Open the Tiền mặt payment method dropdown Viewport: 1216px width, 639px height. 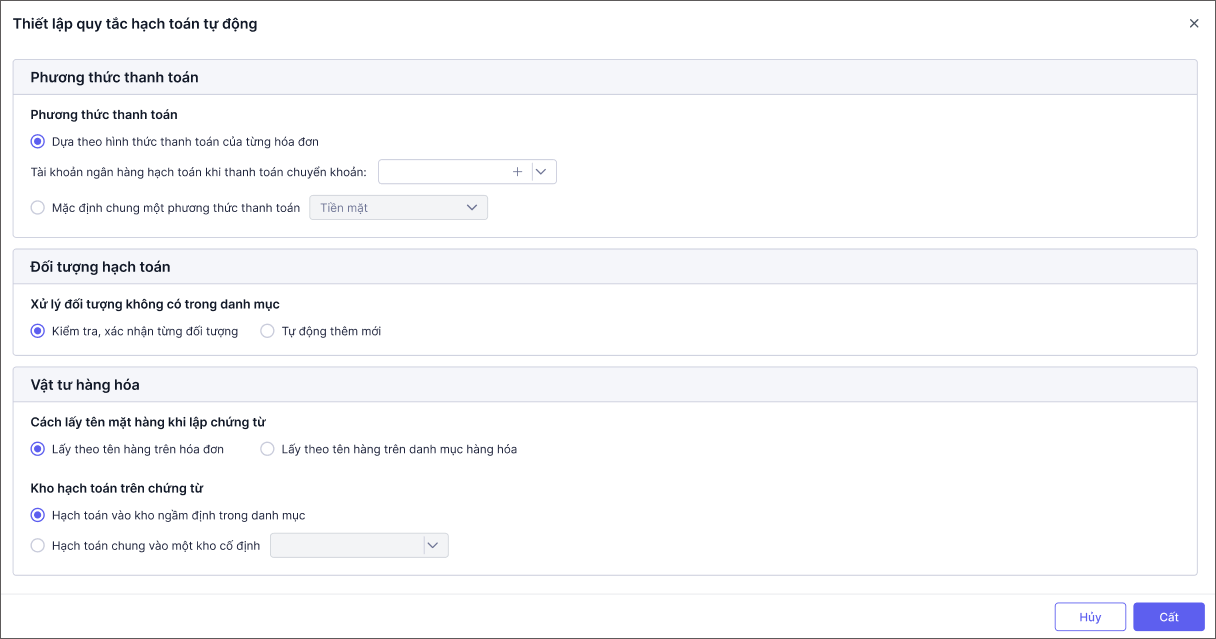tap(398, 208)
